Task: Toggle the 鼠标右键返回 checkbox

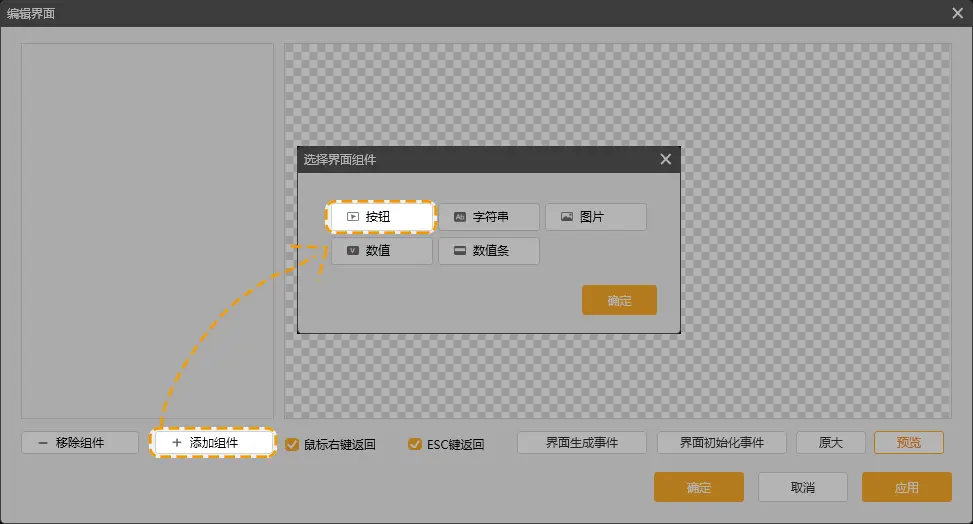Action: click(x=292, y=444)
